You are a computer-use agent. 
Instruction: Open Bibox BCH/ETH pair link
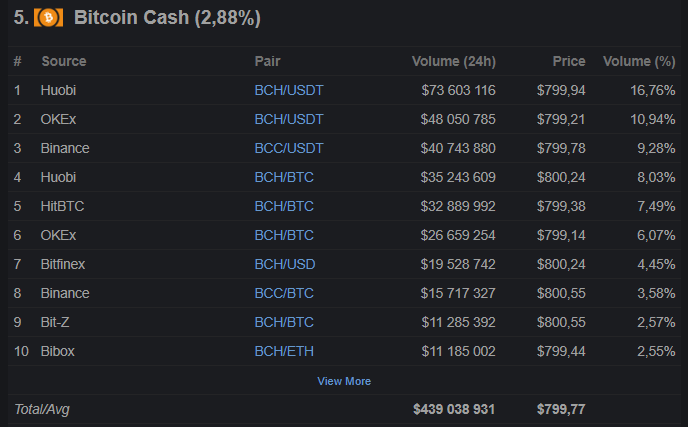coord(284,351)
